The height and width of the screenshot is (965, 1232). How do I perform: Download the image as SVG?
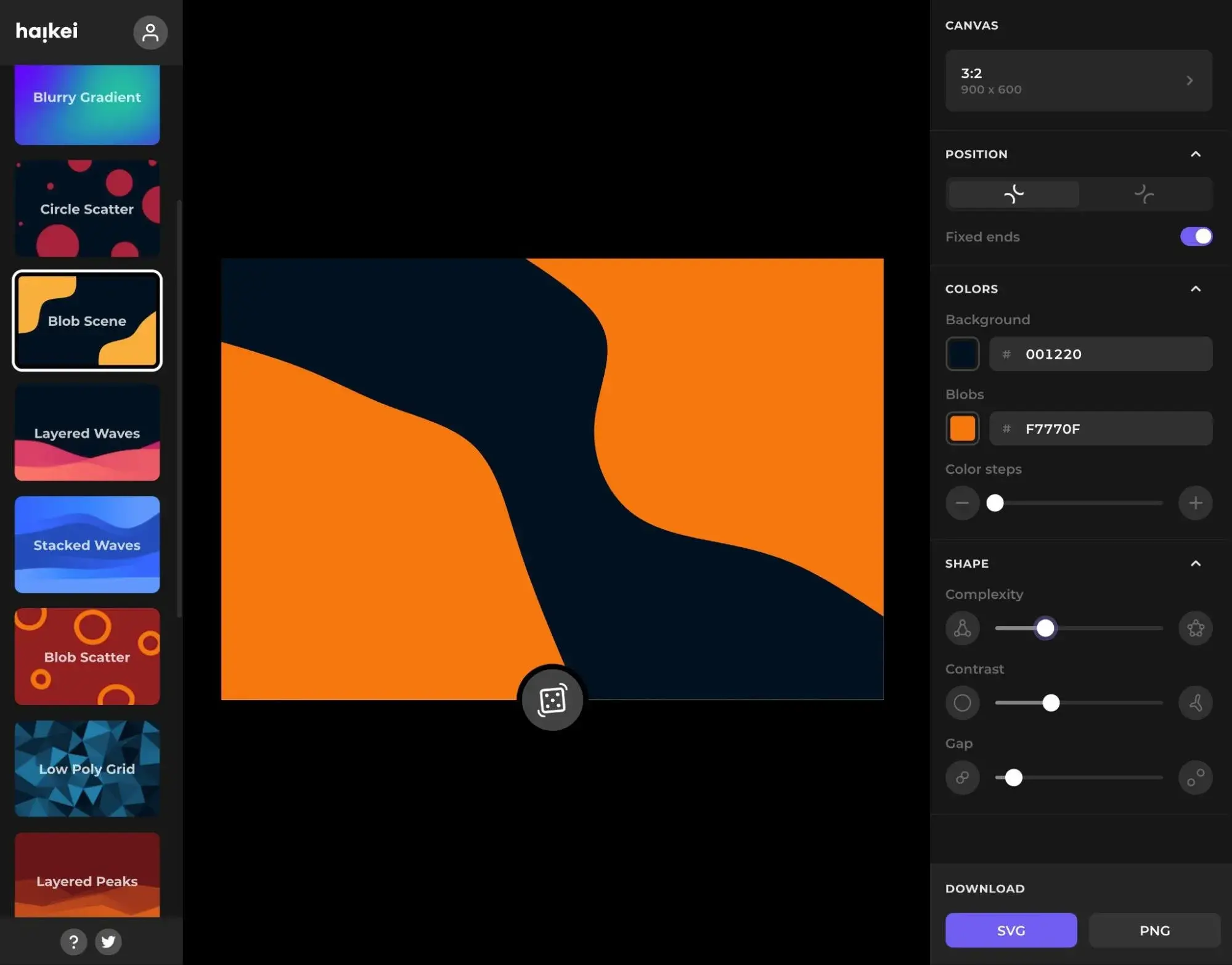[1011, 930]
